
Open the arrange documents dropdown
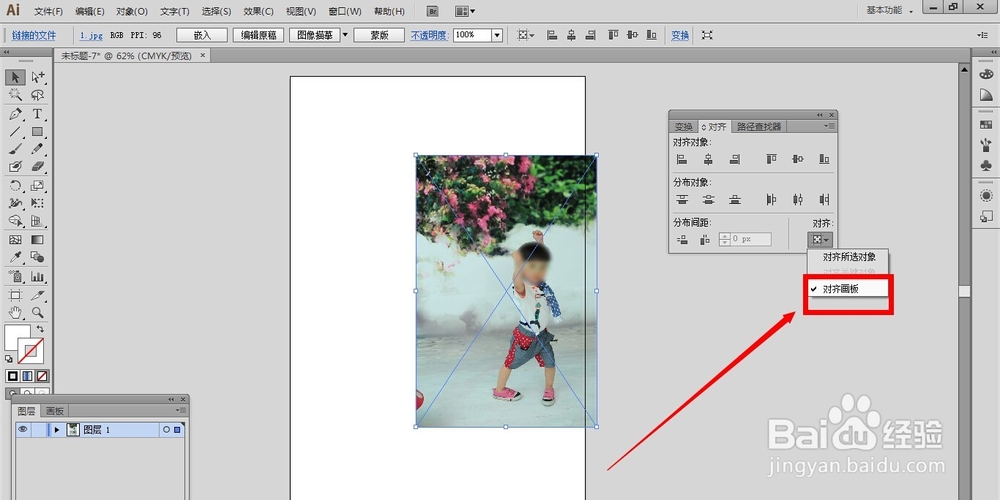[x=465, y=11]
